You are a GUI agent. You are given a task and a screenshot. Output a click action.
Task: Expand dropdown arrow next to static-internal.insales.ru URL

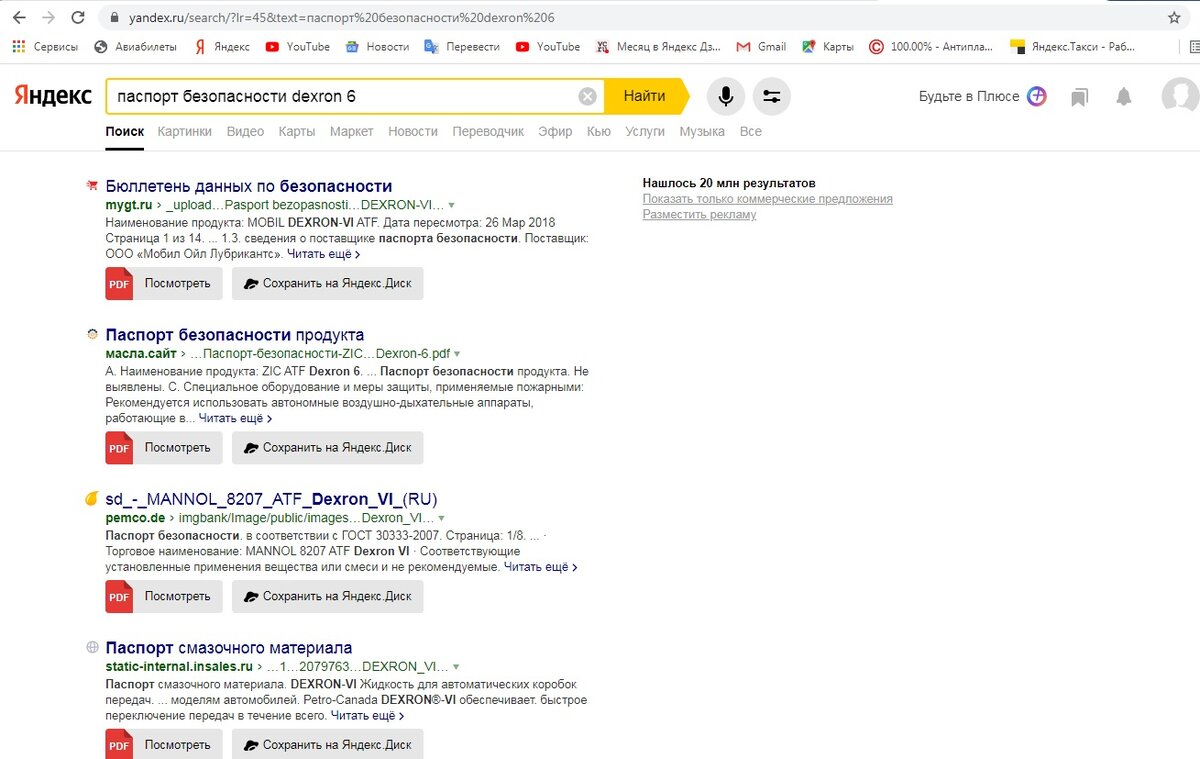pos(457,667)
